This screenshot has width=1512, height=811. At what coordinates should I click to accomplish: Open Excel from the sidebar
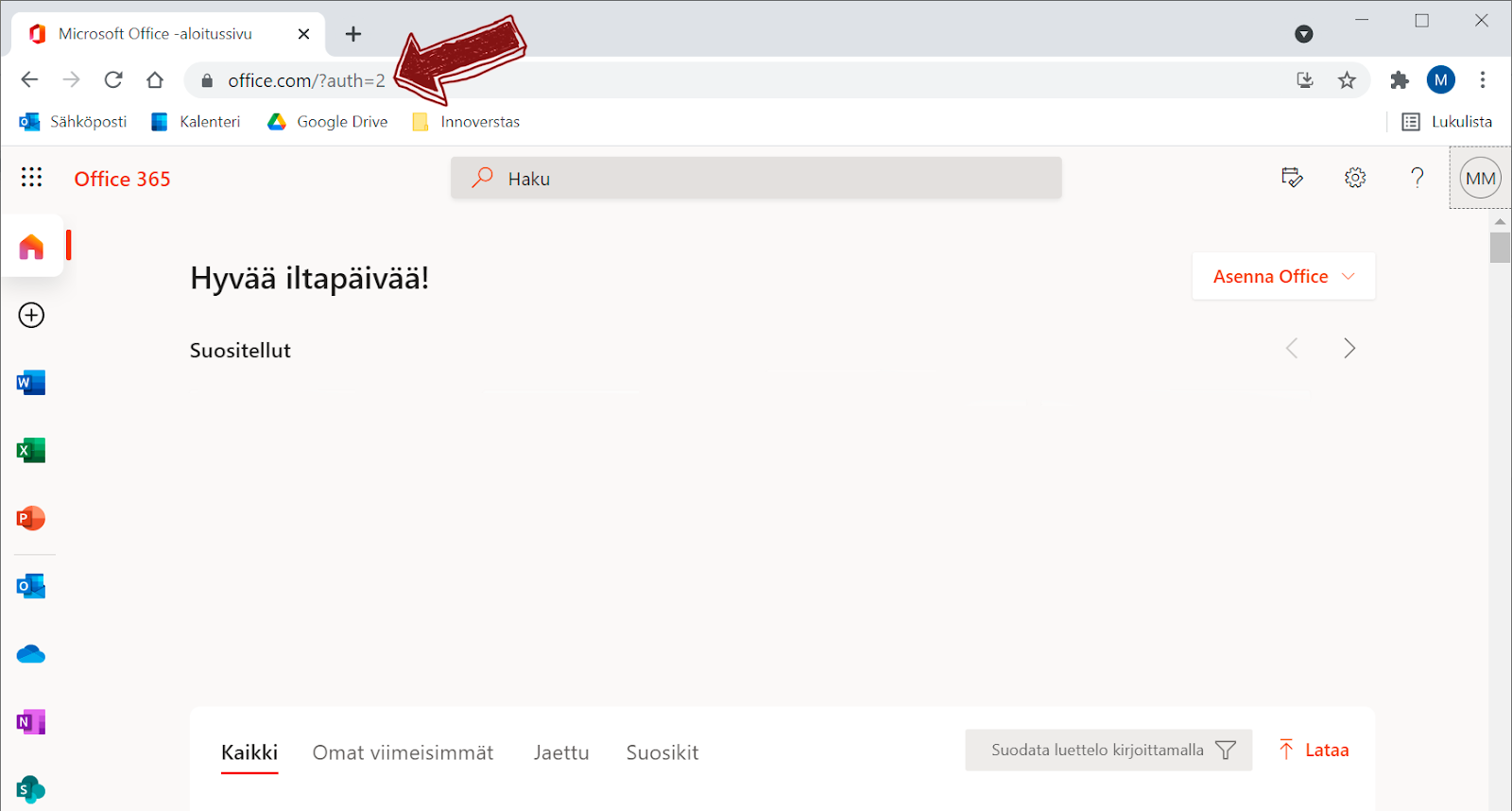pos(31,450)
